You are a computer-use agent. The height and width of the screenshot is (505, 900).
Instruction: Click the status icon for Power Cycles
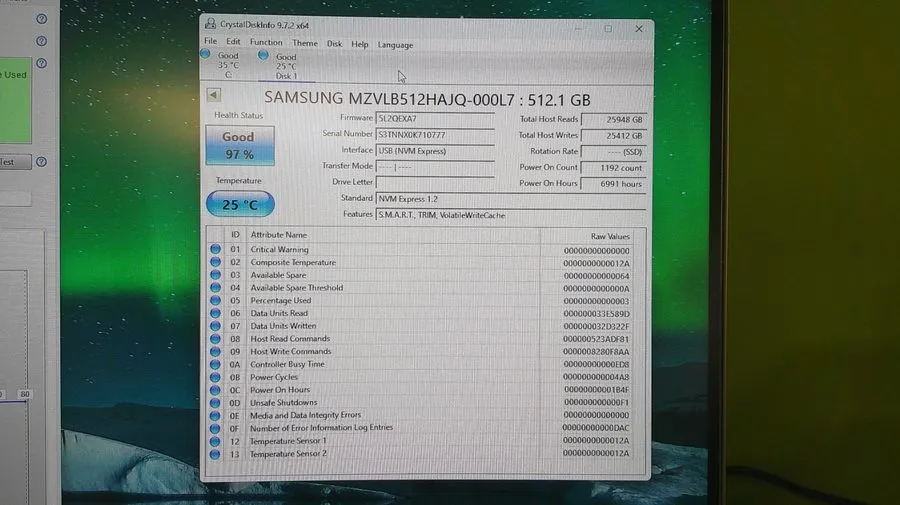(x=215, y=377)
